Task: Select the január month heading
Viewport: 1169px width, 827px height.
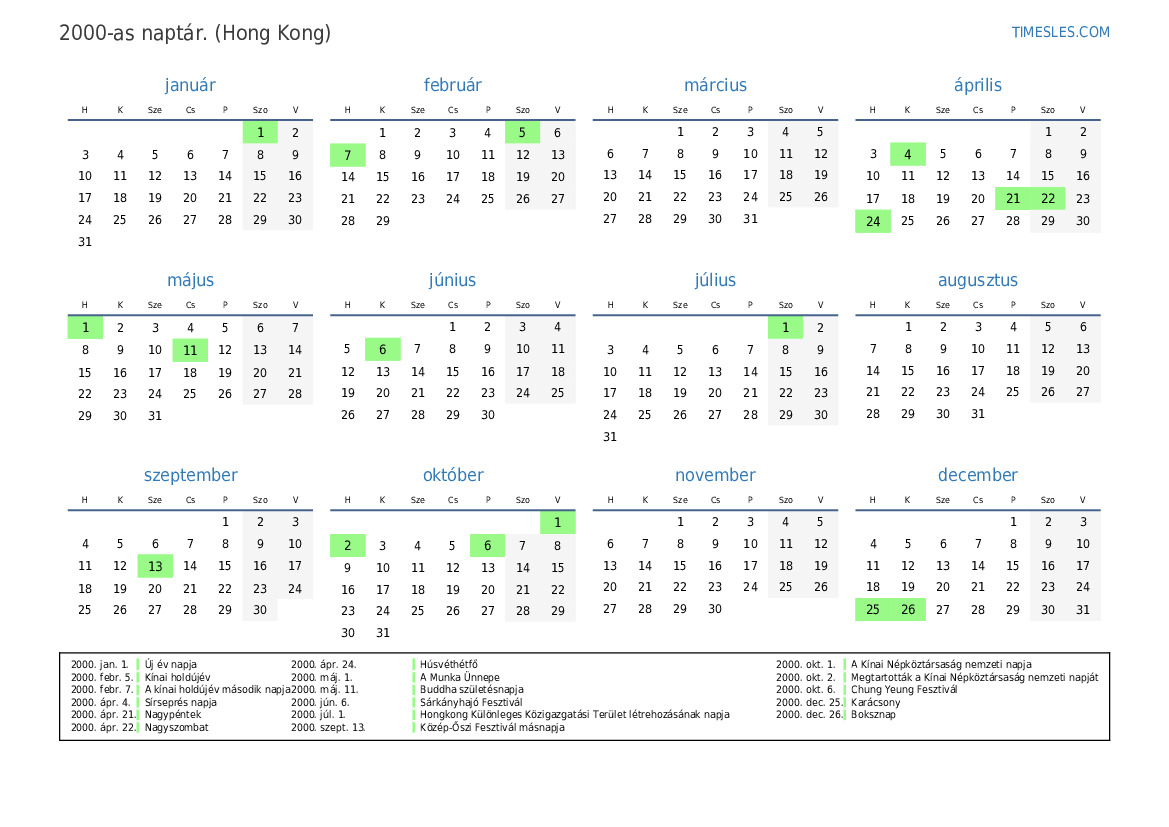Action: (x=190, y=85)
